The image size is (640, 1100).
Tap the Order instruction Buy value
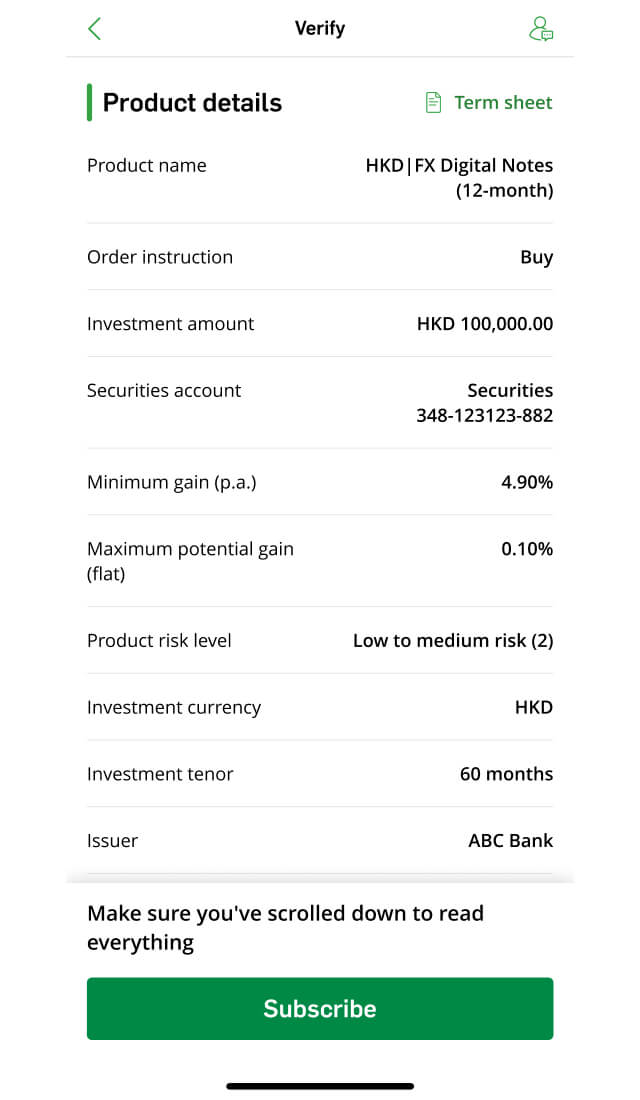click(537, 257)
